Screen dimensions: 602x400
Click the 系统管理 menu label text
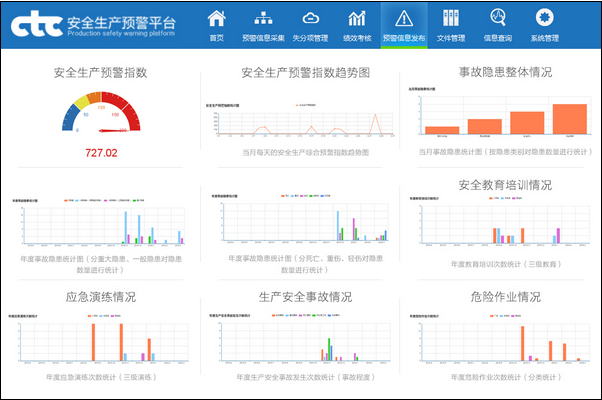[x=544, y=38]
